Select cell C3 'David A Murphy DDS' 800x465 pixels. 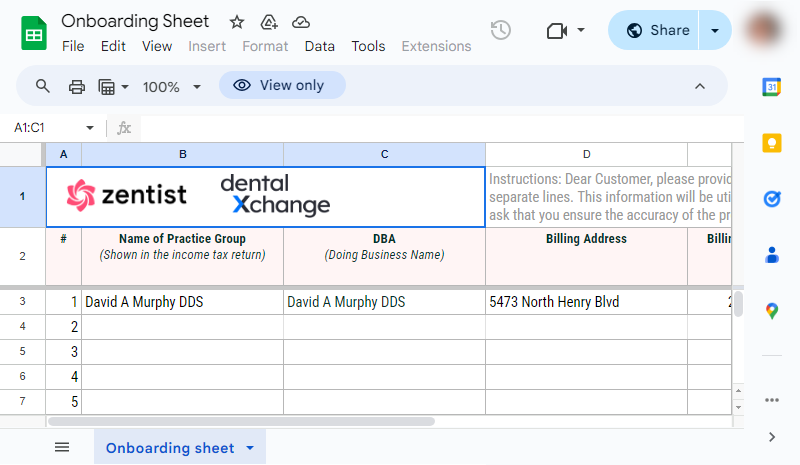click(x=384, y=302)
